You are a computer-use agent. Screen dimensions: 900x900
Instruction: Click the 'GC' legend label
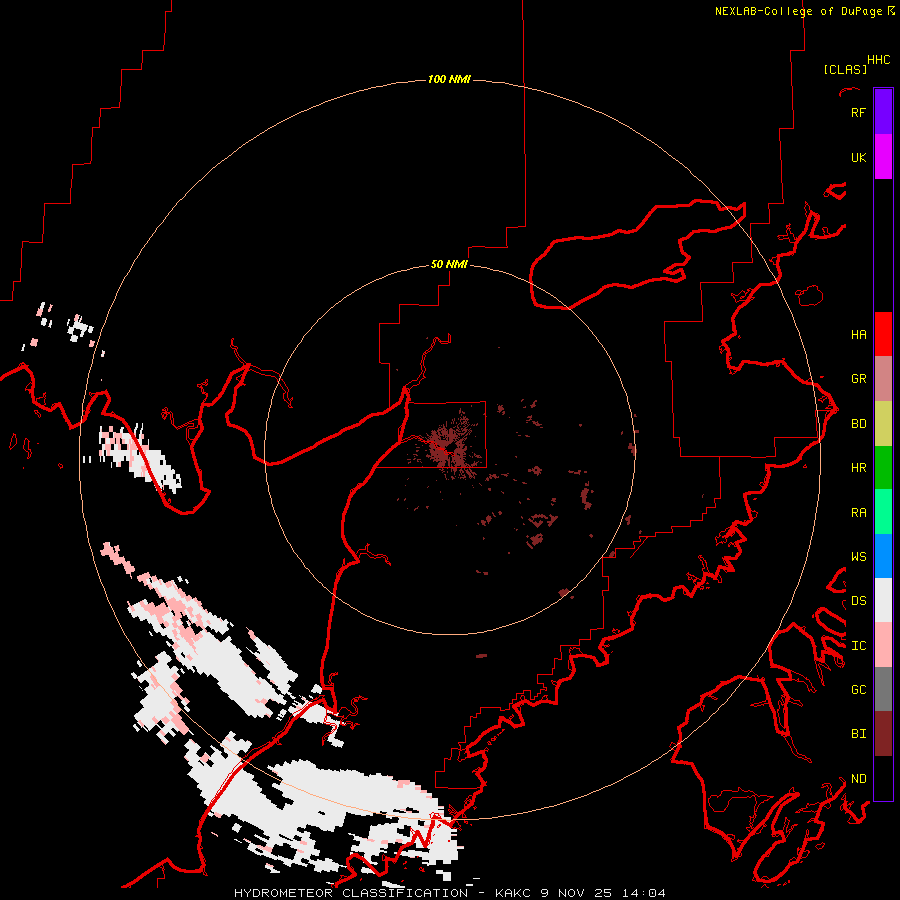tap(858, 689)
